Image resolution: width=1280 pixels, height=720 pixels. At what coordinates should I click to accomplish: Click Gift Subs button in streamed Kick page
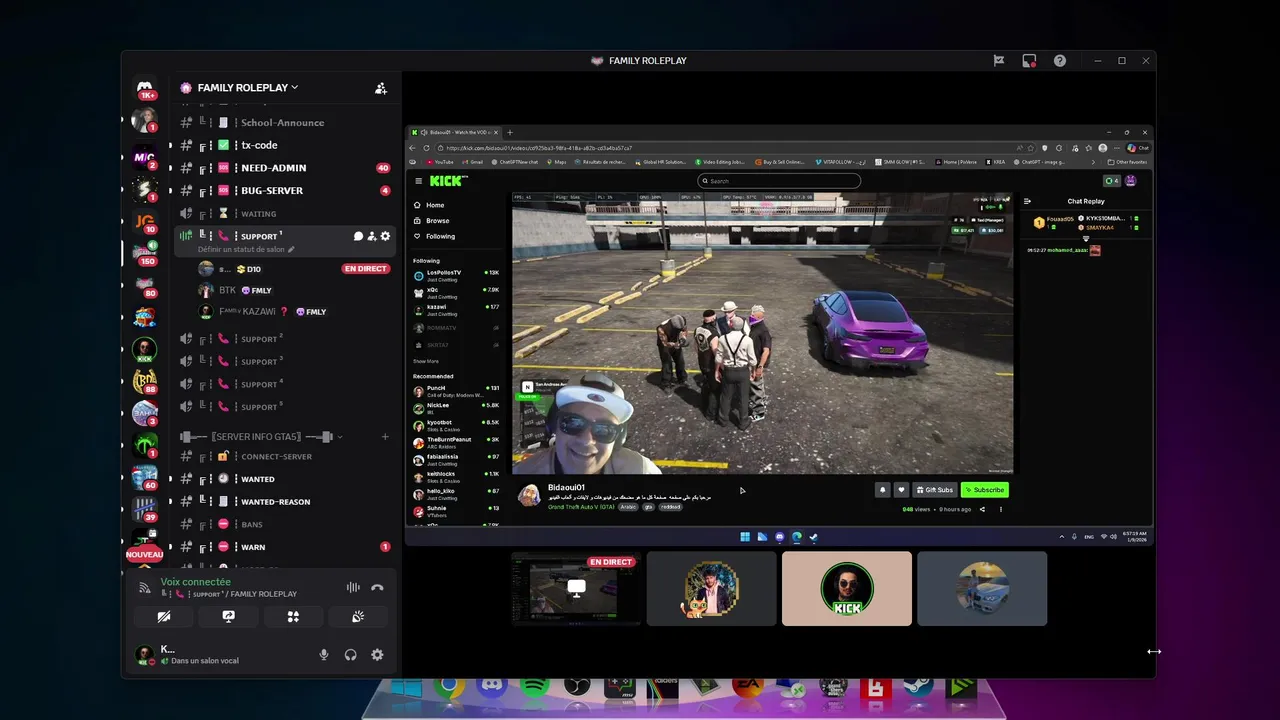point(935,490)
